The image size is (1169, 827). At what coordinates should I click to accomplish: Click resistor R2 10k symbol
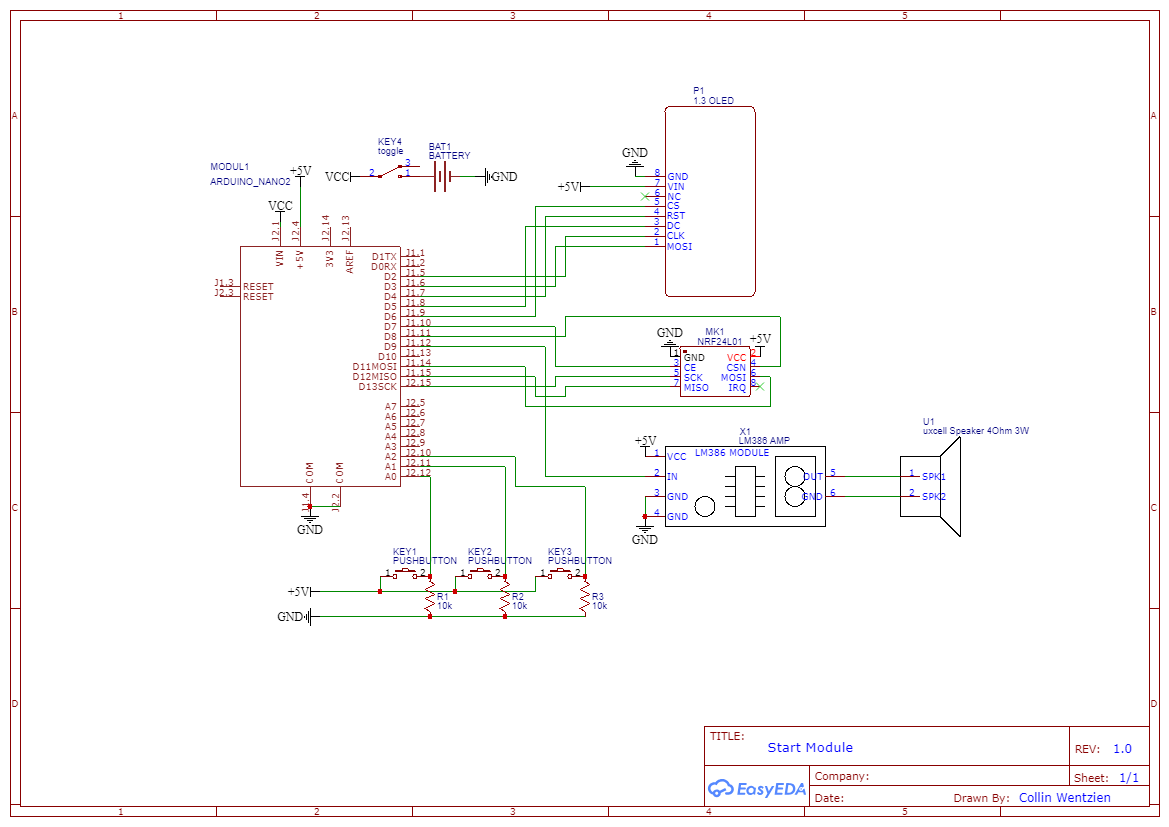(x=505, y=598)
